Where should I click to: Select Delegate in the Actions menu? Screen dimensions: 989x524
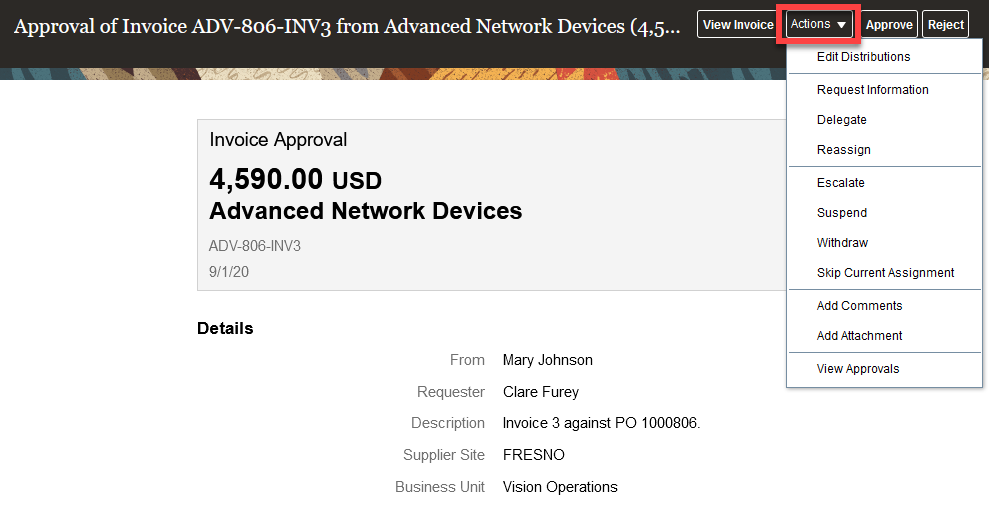click(x=841, y=120)
